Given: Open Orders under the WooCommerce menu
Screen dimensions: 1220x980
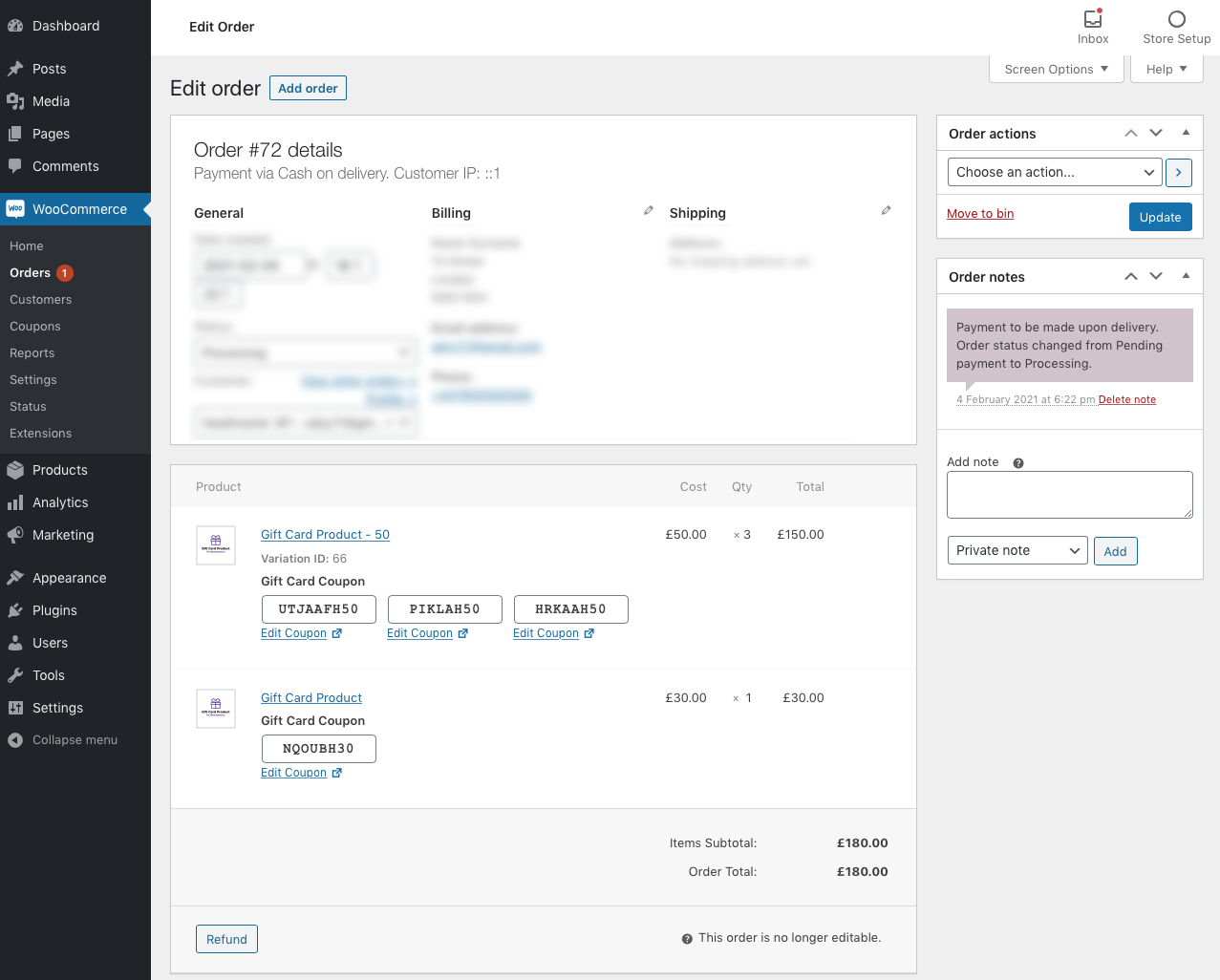Looking at the screenshot, I should coord(32,272).
